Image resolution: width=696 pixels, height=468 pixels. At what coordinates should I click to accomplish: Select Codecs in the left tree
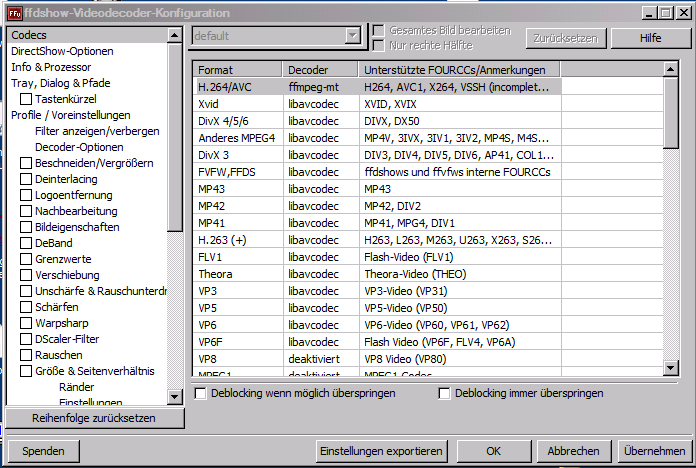(30, 35)
